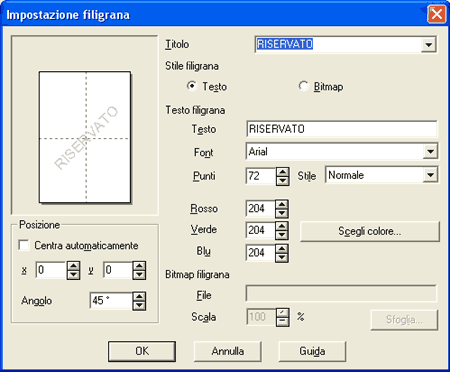Image resolution: width=450 pixels, height=372 pixels.
Task: Decrease the Blu value
Action: pos(282,257)
